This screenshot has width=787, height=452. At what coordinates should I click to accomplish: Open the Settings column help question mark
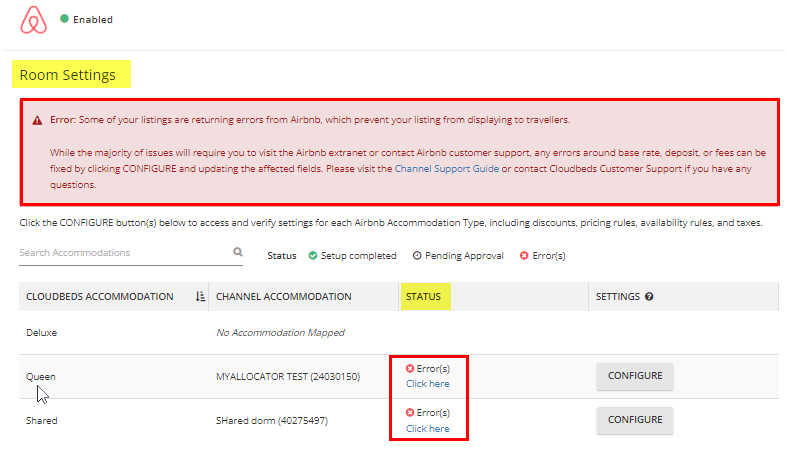(649, 297)
